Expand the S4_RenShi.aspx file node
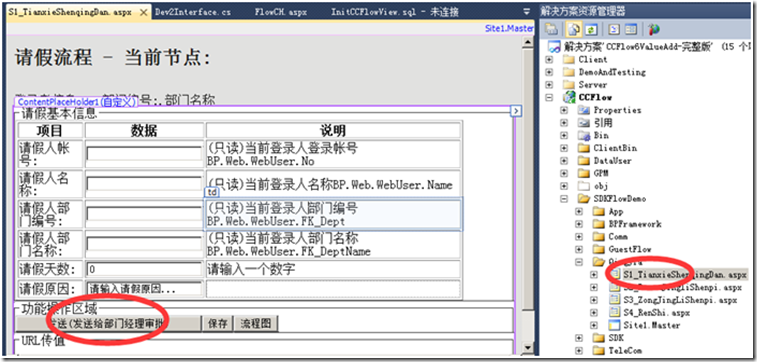The image size is (757, 362). (594, 312)
